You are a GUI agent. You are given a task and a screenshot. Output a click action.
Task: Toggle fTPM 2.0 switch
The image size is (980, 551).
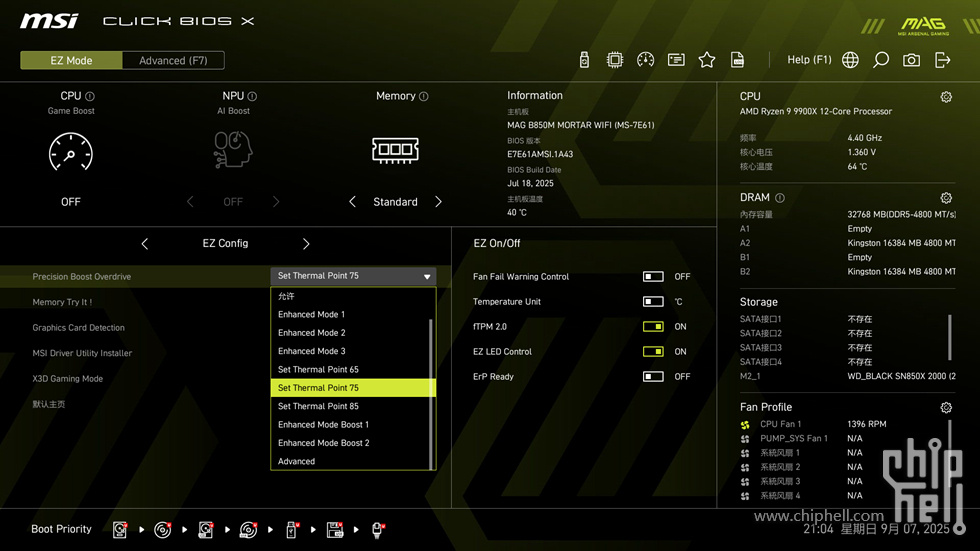pyautogui.click(x=653, y=327)
